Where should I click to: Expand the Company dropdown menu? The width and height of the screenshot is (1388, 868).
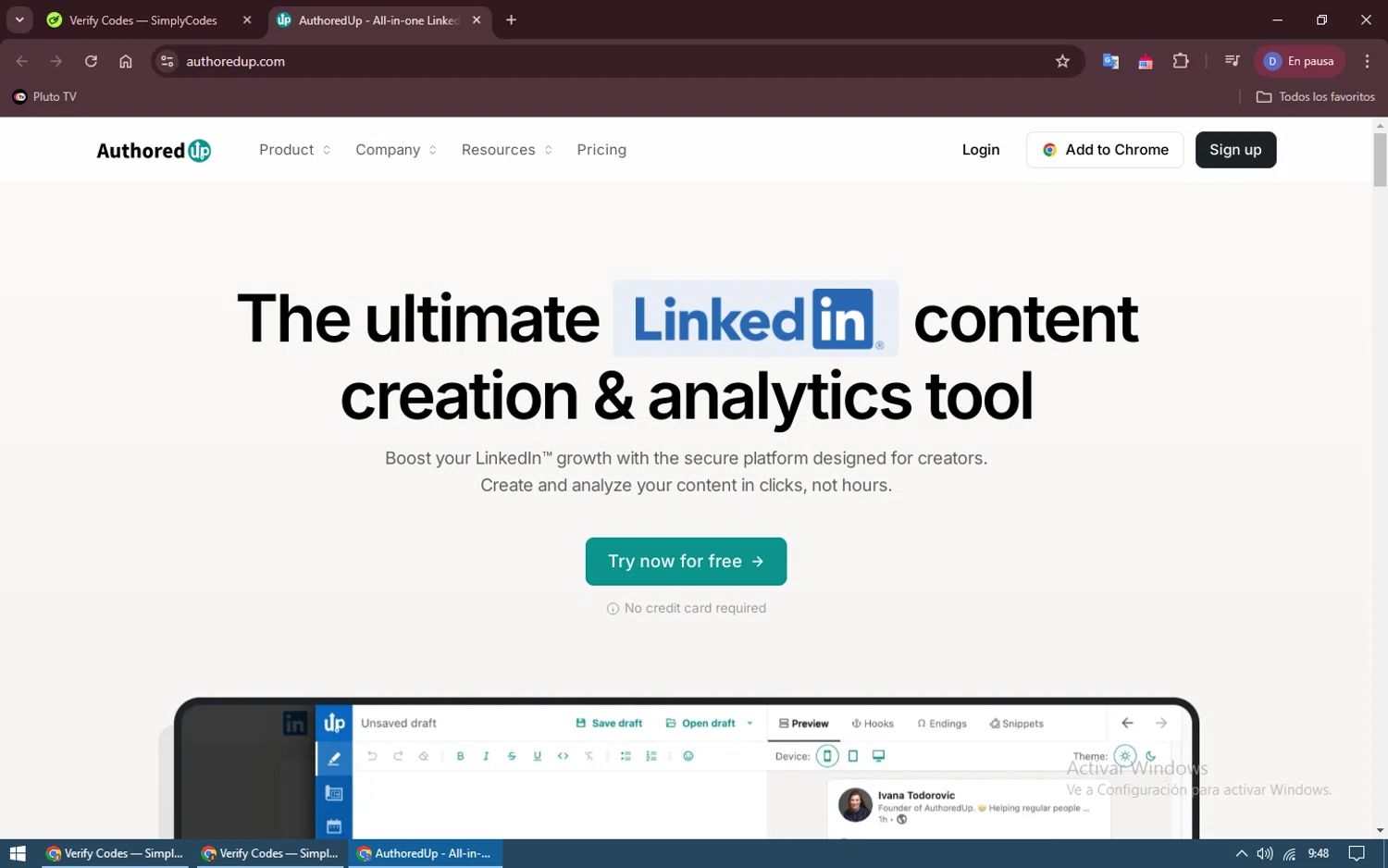point(396,150)
